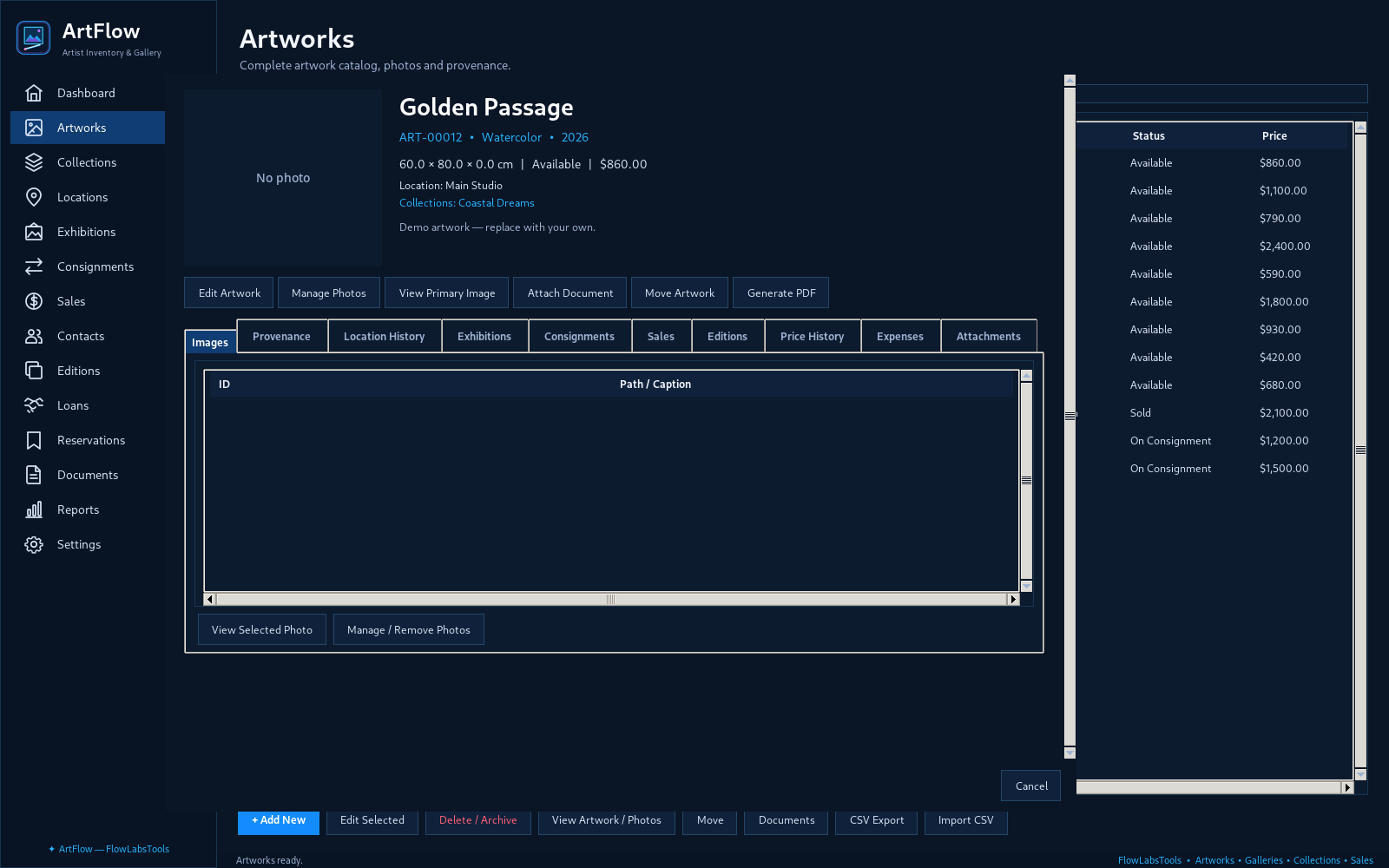Open Locations via its map pin icon
This screenshot has height=868, width=1389.
[34, 197]
